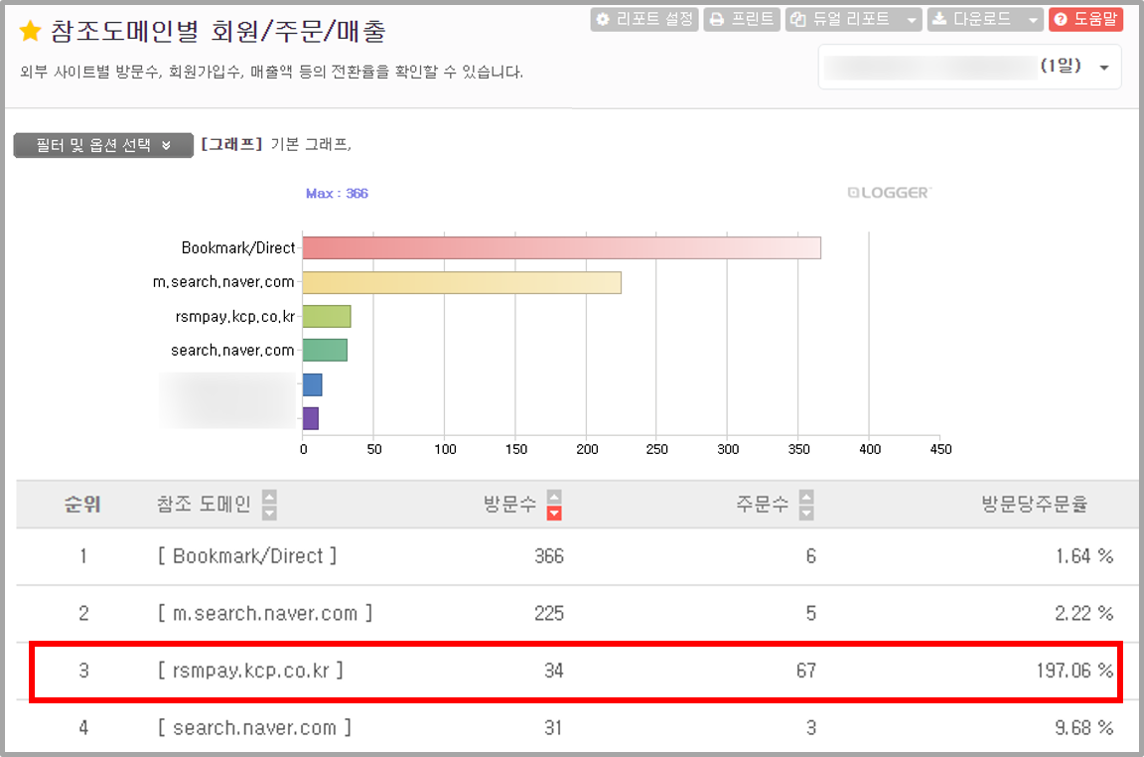
Task: Sort 주문수 column ascending arrow
Action: (806, 497)
